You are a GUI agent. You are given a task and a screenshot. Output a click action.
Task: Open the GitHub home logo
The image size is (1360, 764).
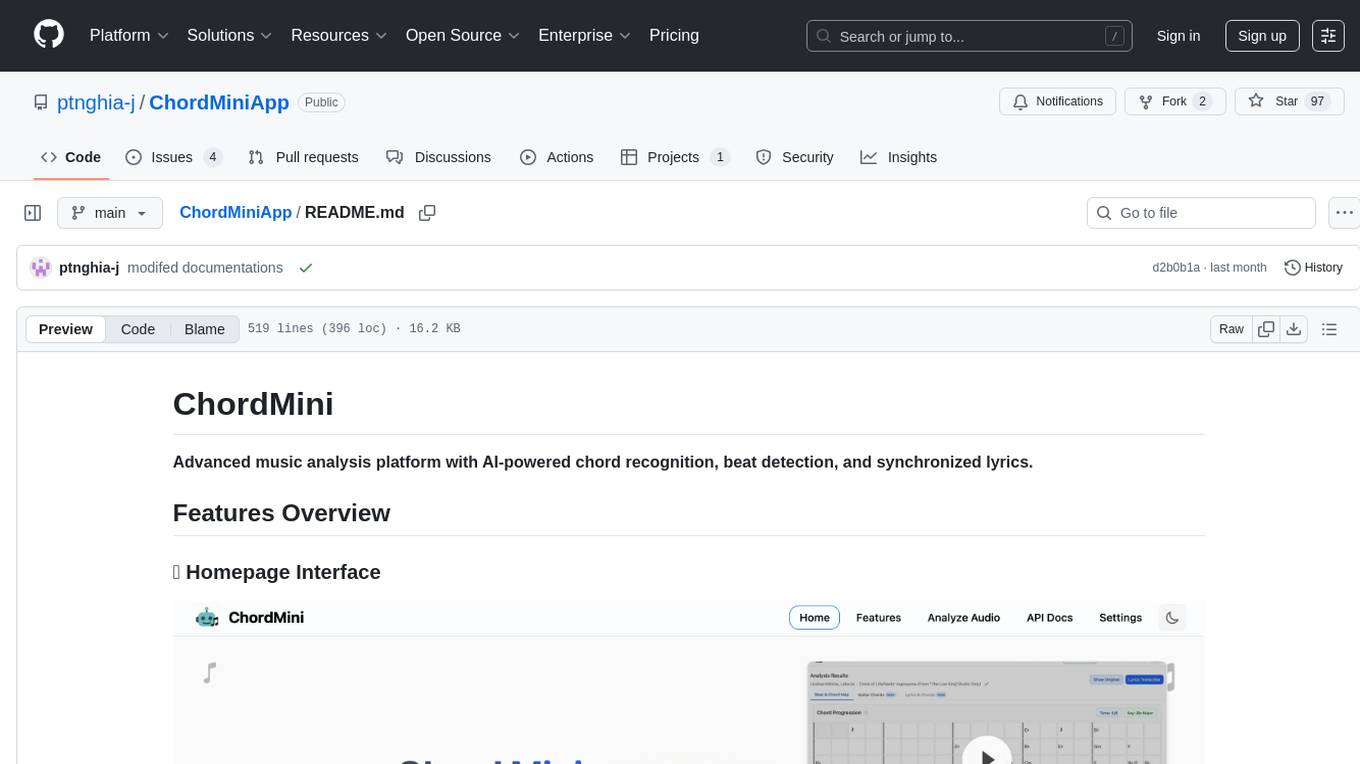tap(49, 35)
